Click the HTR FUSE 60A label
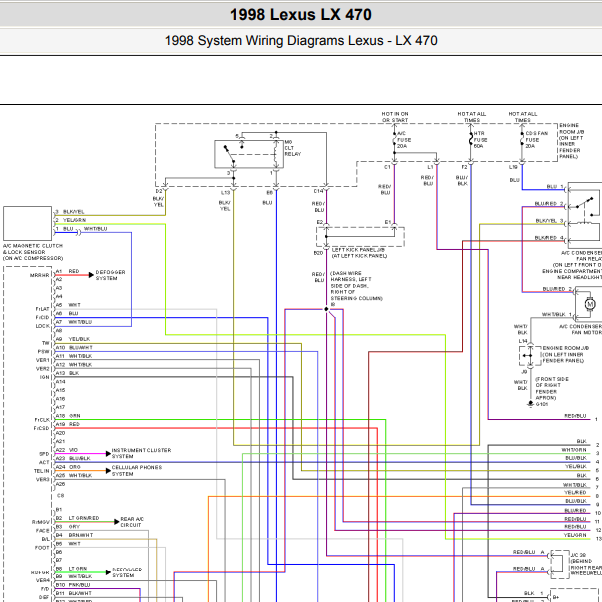The width and height of the screenshot is (602, 602). tap(480, 140)
